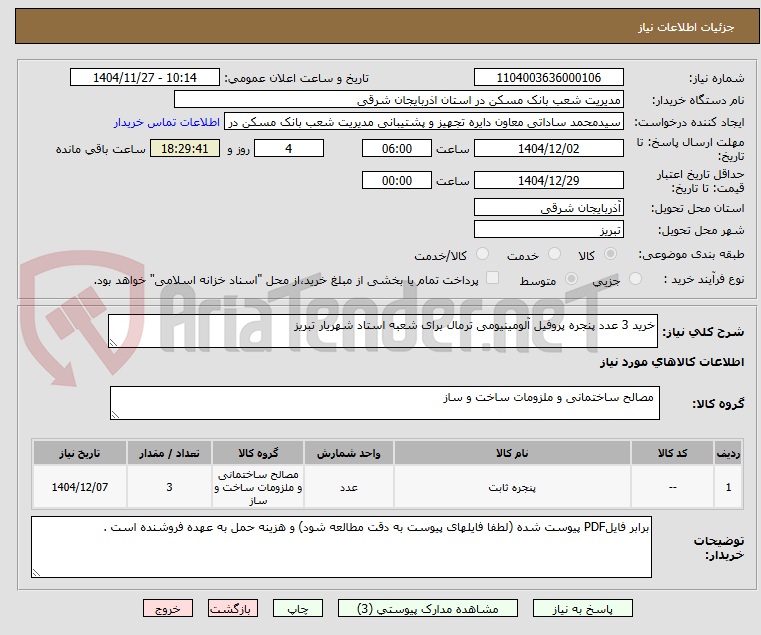Click the کد کالا column header
The image size is (761, 635).
pyautogui.click(x=672, y=453)
